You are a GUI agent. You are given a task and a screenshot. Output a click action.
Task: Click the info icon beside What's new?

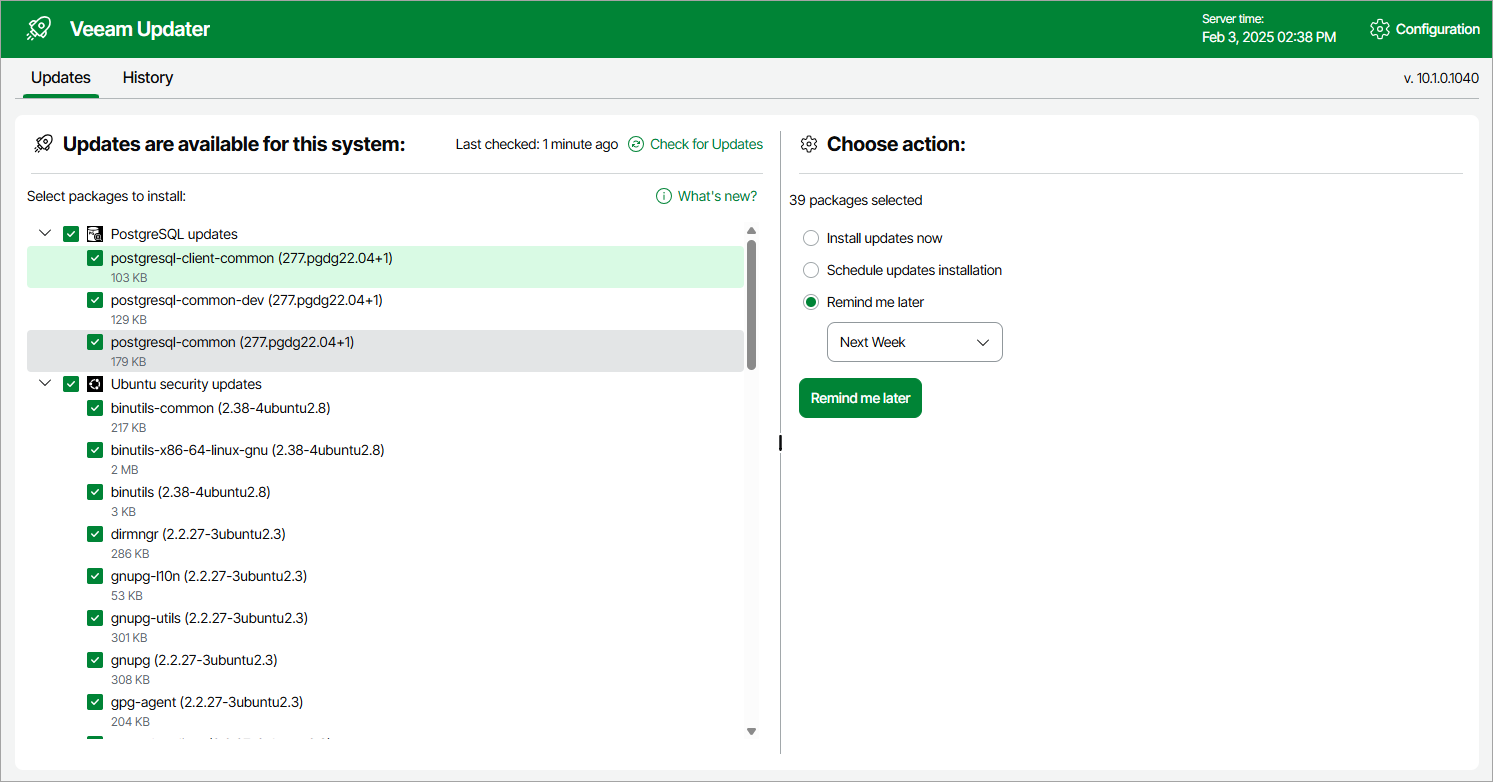point(664,196)
